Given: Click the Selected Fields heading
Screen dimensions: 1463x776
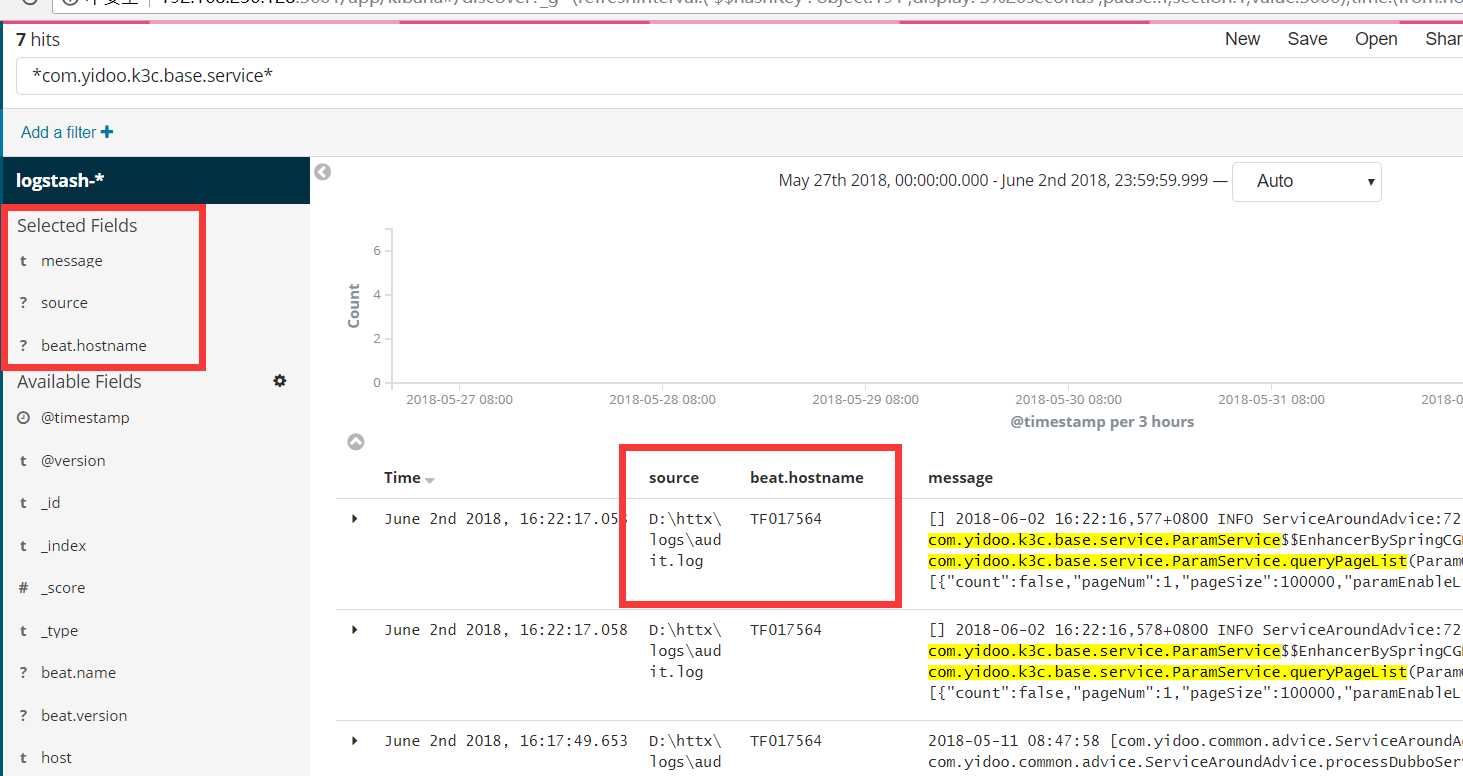Looking at the screenshot, I should coord(77,226).
